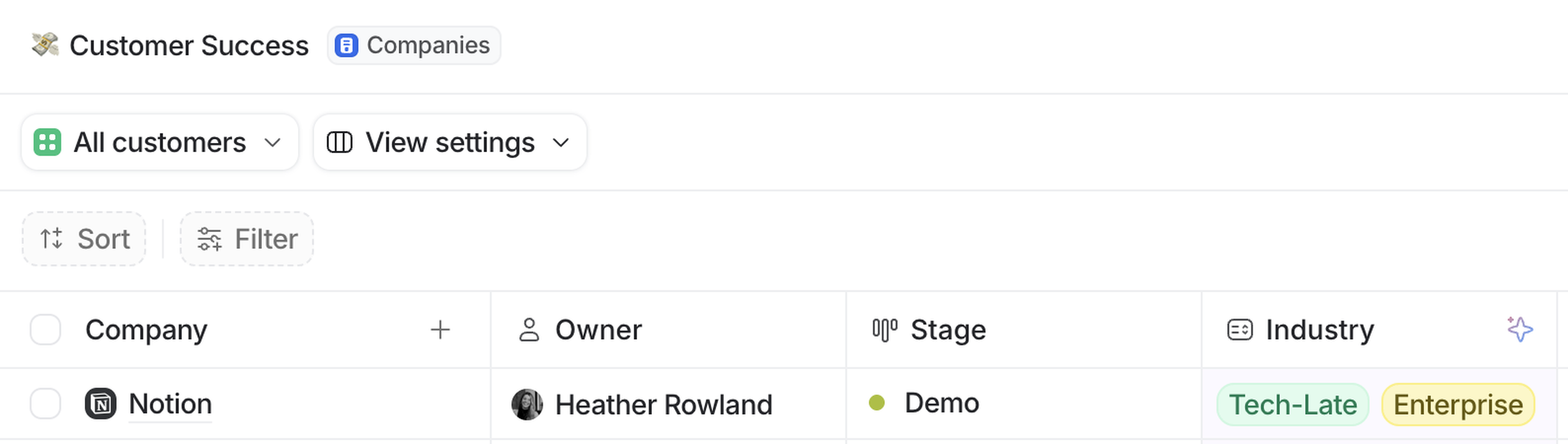Screen dimensions: 1568x444
Task: Click the Stage column kanban icon
Action: [884, 330]
